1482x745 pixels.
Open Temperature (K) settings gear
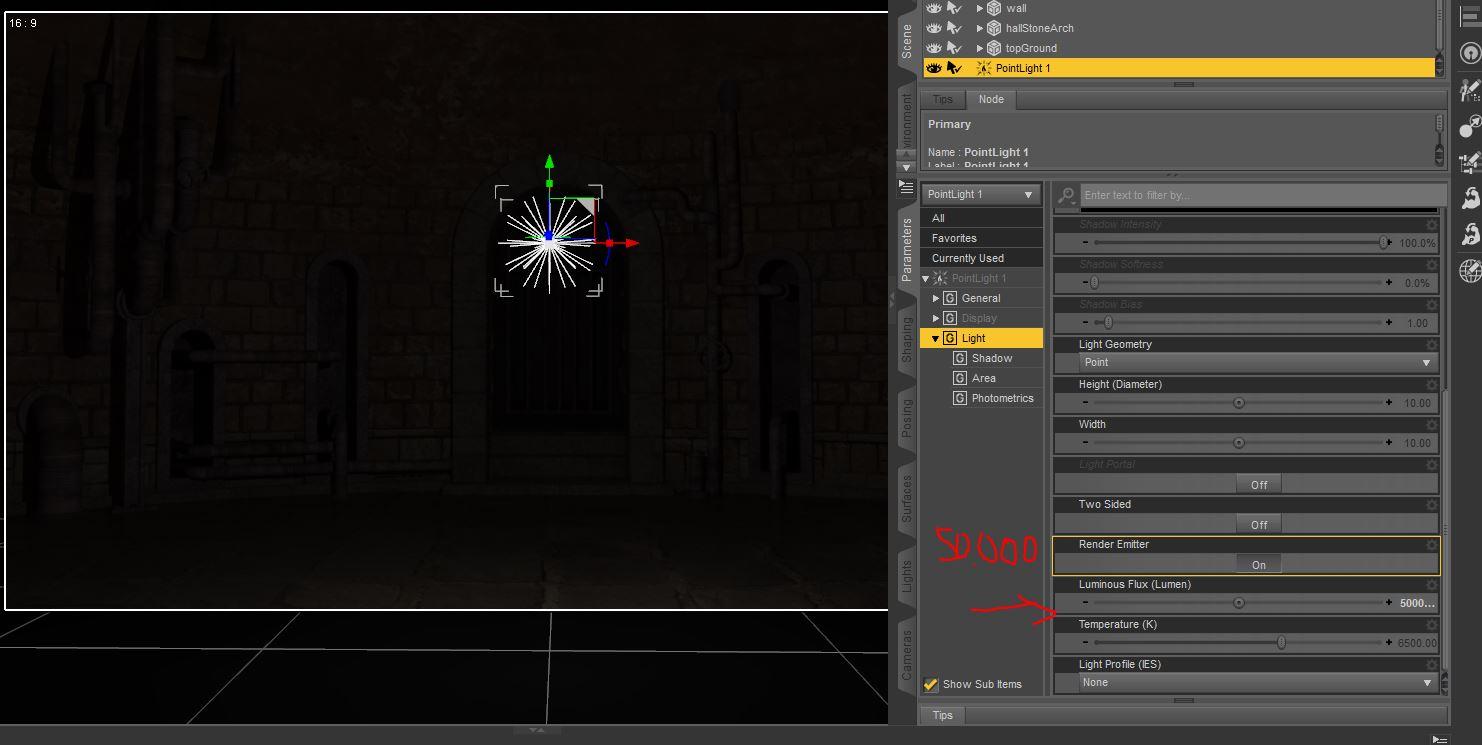(x=1432, y=625)
